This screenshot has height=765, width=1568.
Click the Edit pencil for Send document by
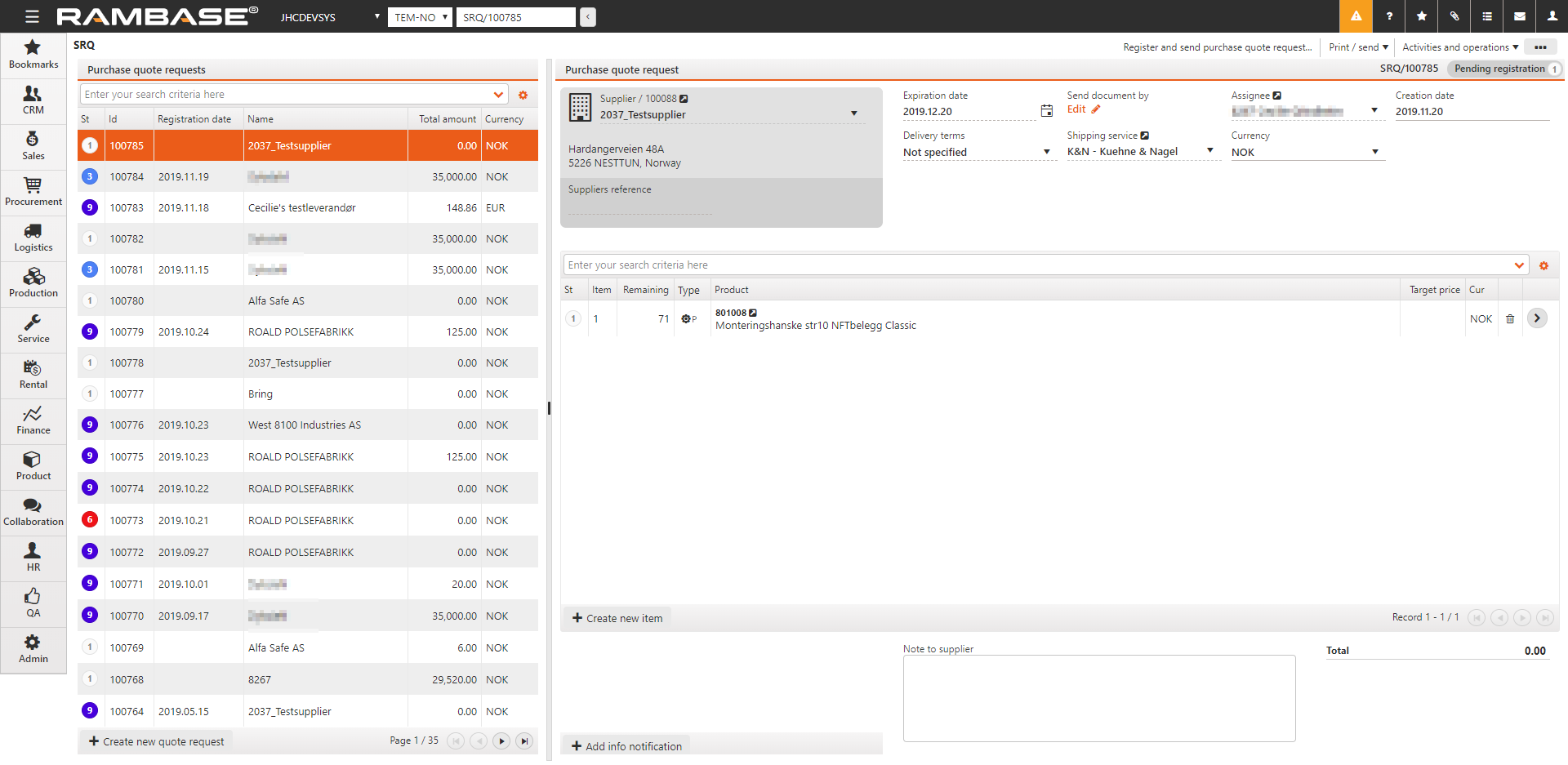point(1095,109)
